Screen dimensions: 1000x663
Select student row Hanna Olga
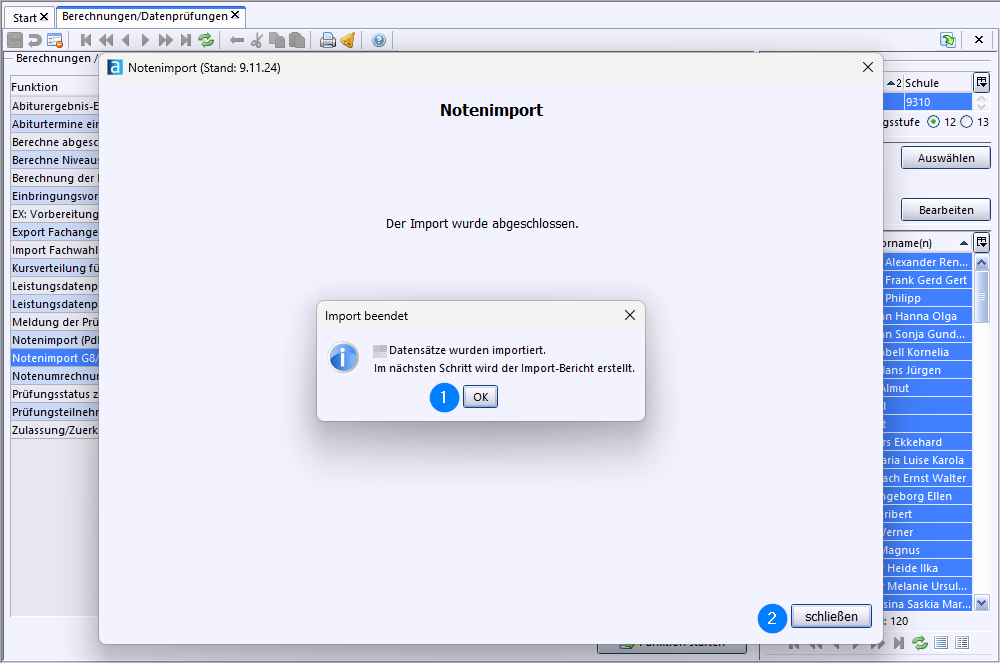click(x=927, y=316)
